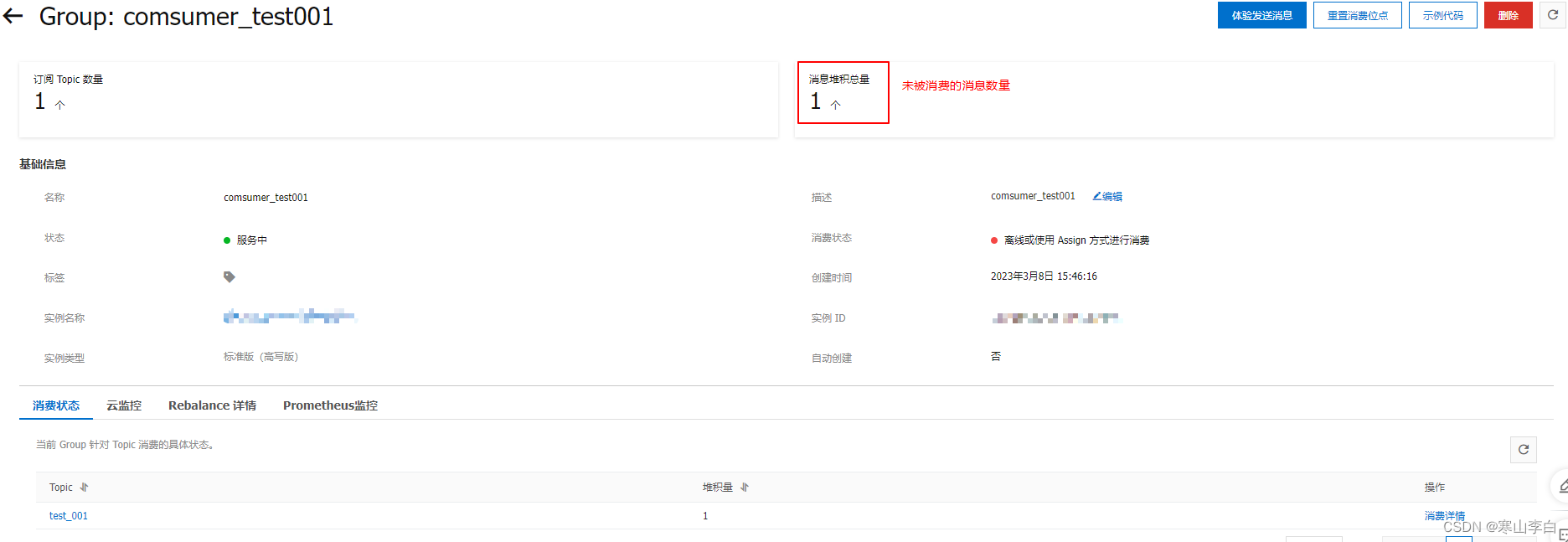Screen dimensions: 1568x542
Task: Click the 消息堆积总量 up-arrow icon
Action: click(836, 105)
